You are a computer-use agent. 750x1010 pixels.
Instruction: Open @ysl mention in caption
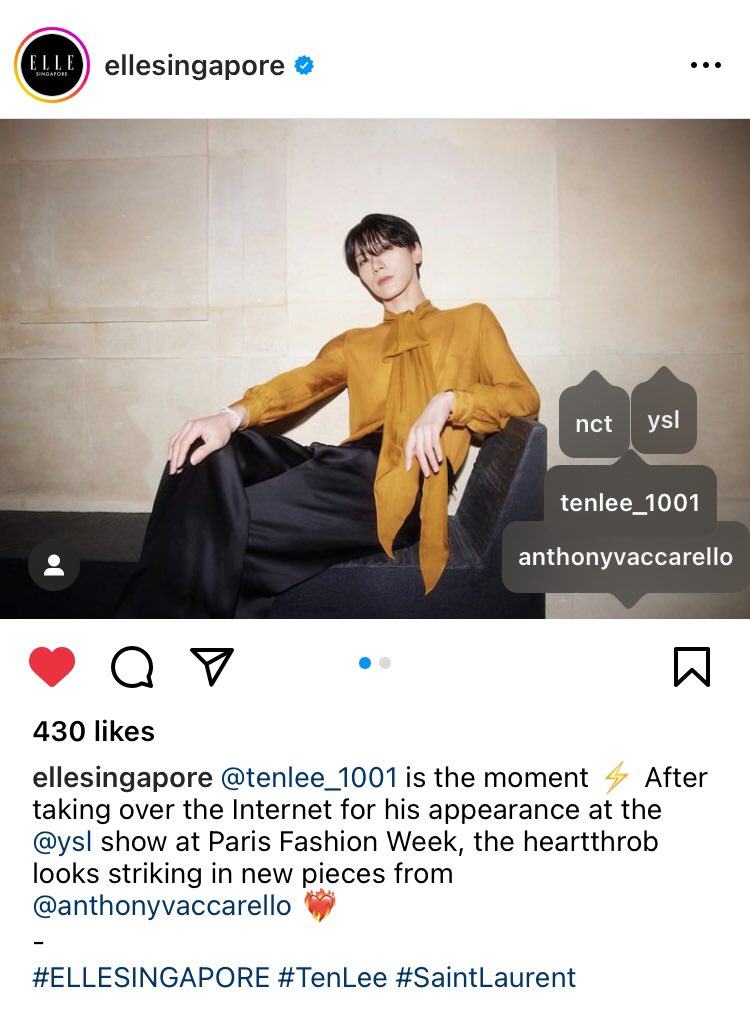point(62,842)
